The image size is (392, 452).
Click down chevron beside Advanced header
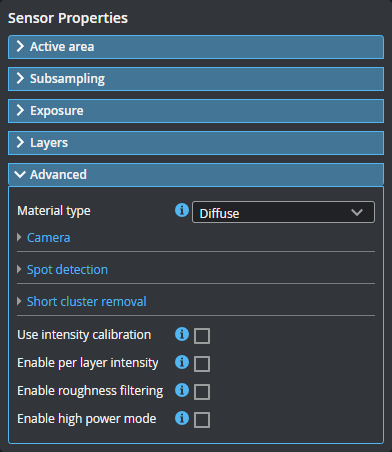(20, 174)
